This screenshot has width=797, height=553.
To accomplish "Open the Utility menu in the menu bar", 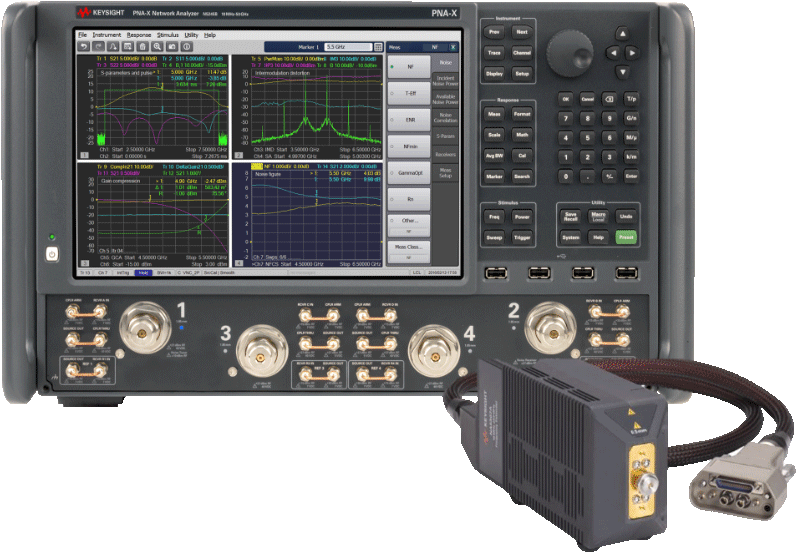I will [x=191, y=35].
